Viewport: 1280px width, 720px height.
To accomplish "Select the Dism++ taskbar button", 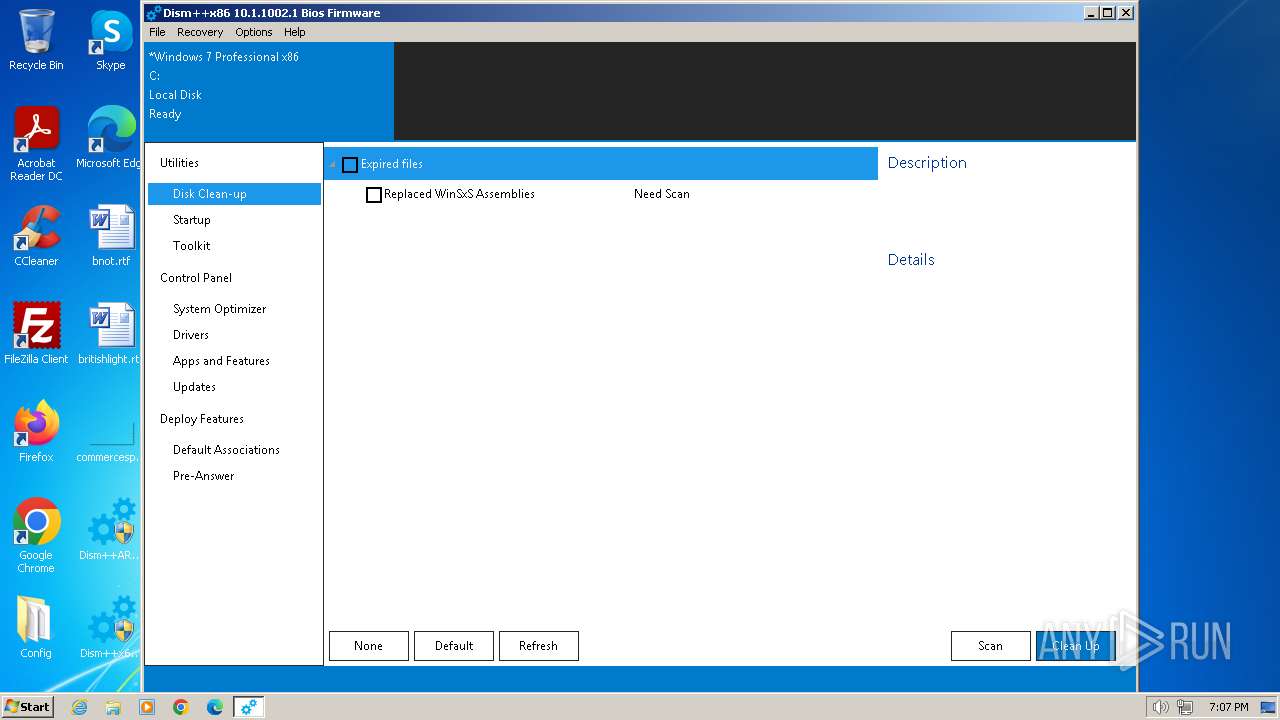I will click(x=248, y=707).
